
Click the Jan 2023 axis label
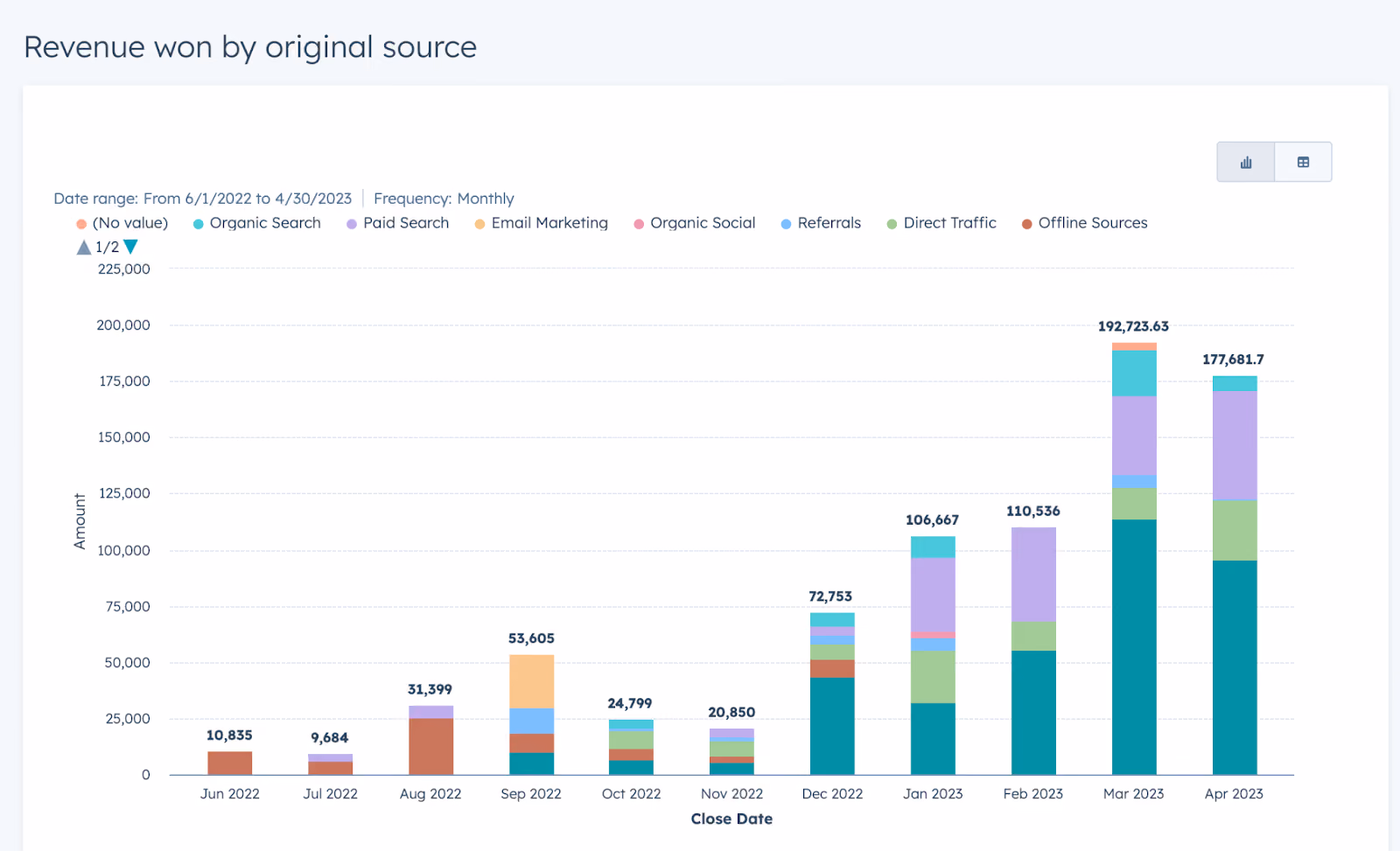pyautogui.click(x=933, y=794)
